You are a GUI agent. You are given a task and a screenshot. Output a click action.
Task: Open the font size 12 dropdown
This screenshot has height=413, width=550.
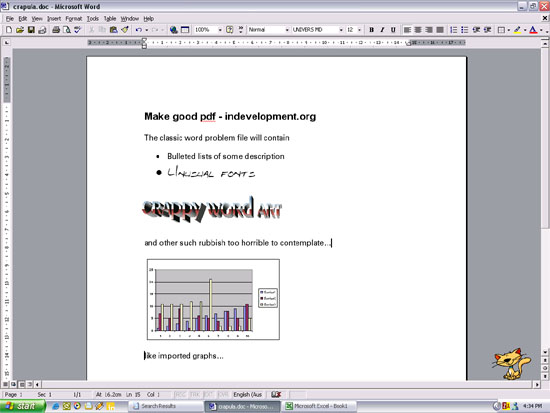[x=359, y=30]
